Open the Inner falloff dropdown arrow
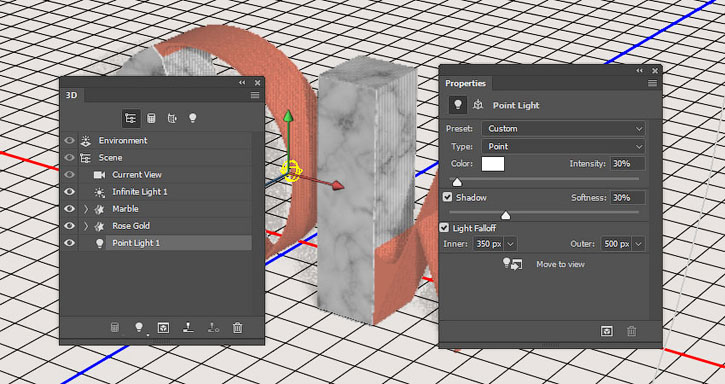Screen dimensions: 725x384 pyautogui.click(x=510, y=244)
